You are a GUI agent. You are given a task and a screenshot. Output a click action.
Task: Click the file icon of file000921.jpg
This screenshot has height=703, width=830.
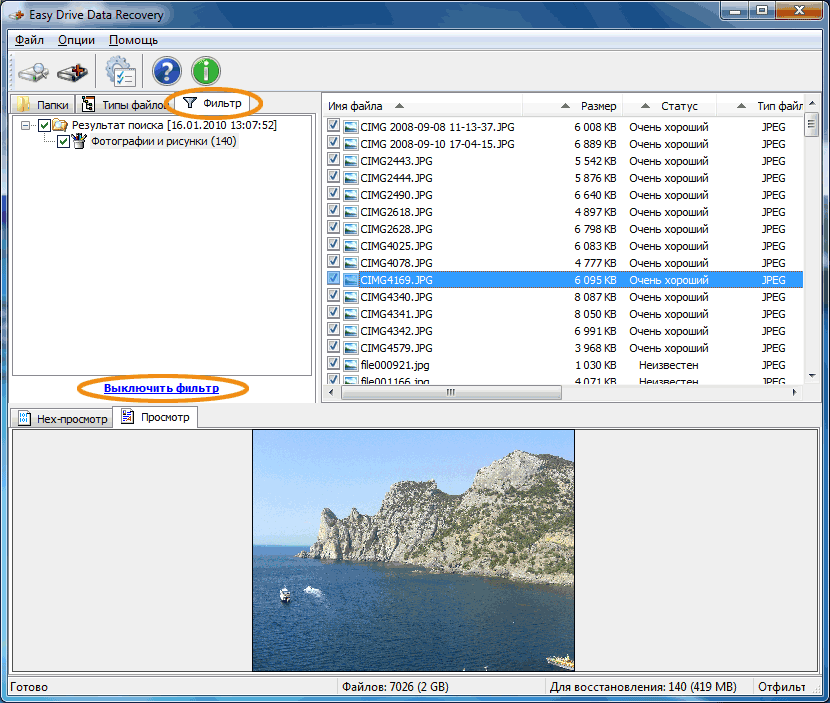tap(350, 365)
